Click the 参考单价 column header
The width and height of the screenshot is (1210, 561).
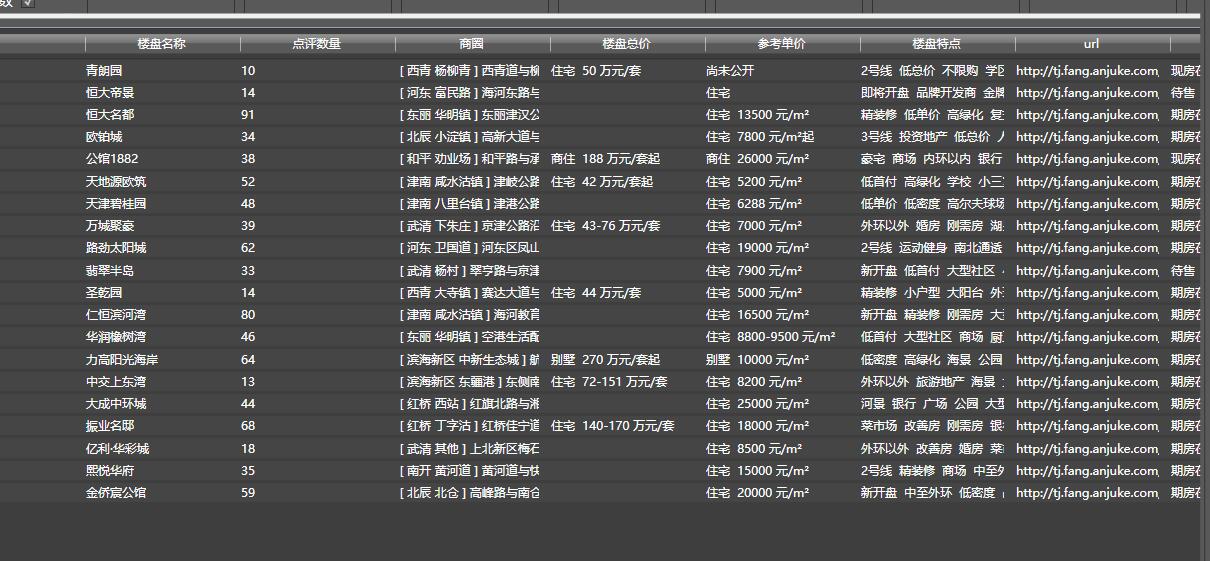pyautogui.click(x=782, y=44)
